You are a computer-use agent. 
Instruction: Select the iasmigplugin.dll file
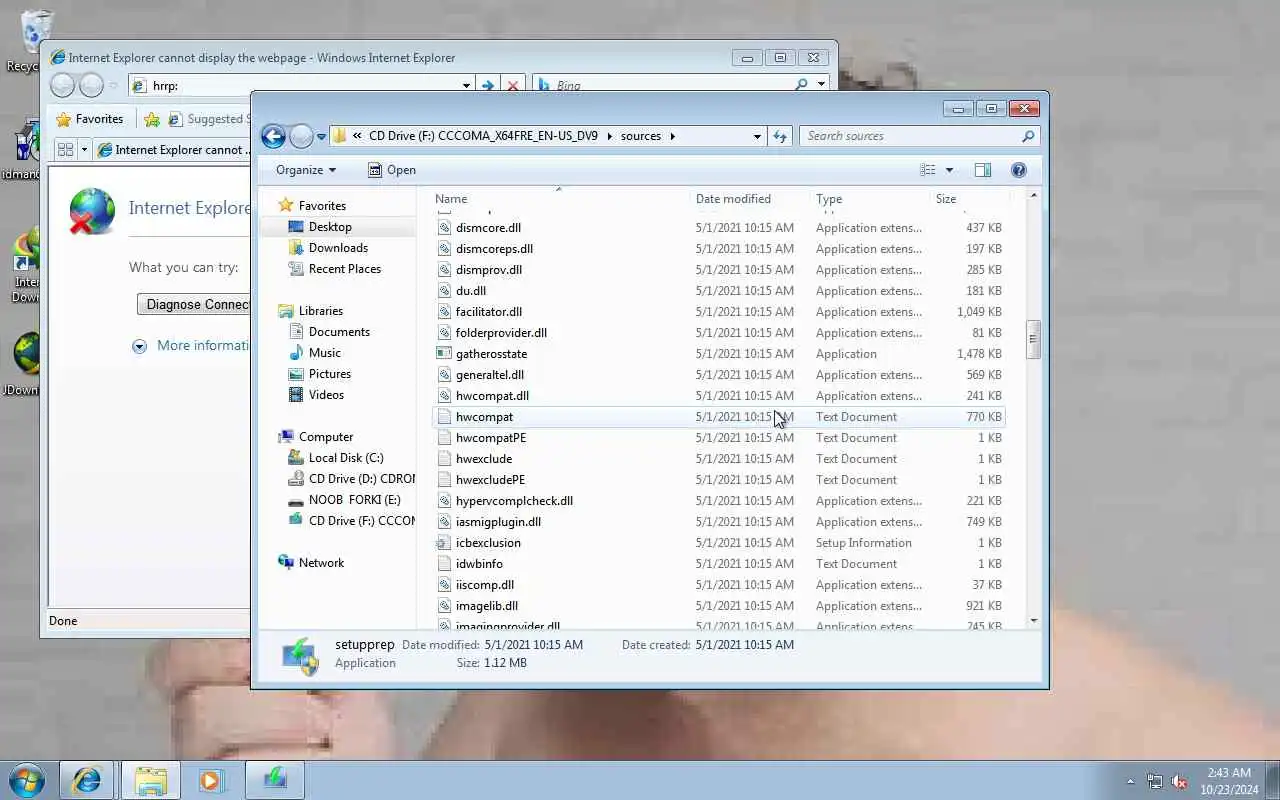click(498, 522)
